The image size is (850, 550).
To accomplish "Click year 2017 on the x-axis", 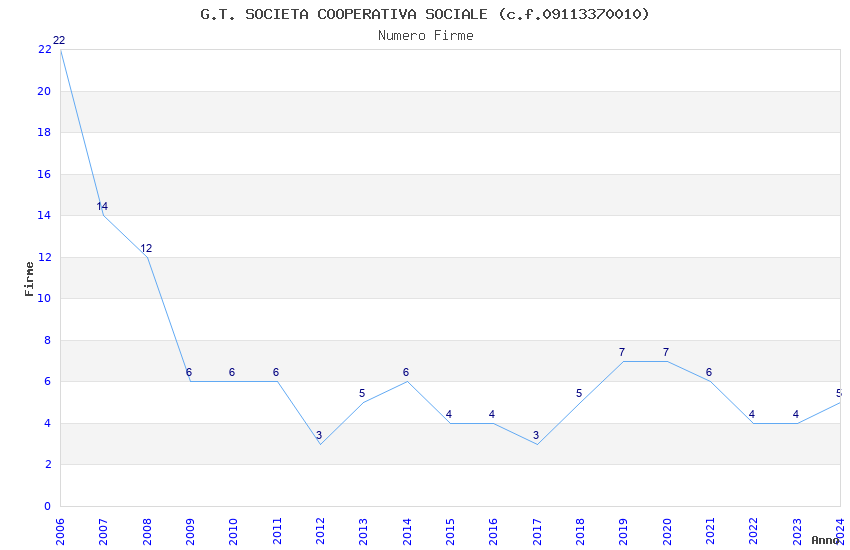I will [537, 532].
